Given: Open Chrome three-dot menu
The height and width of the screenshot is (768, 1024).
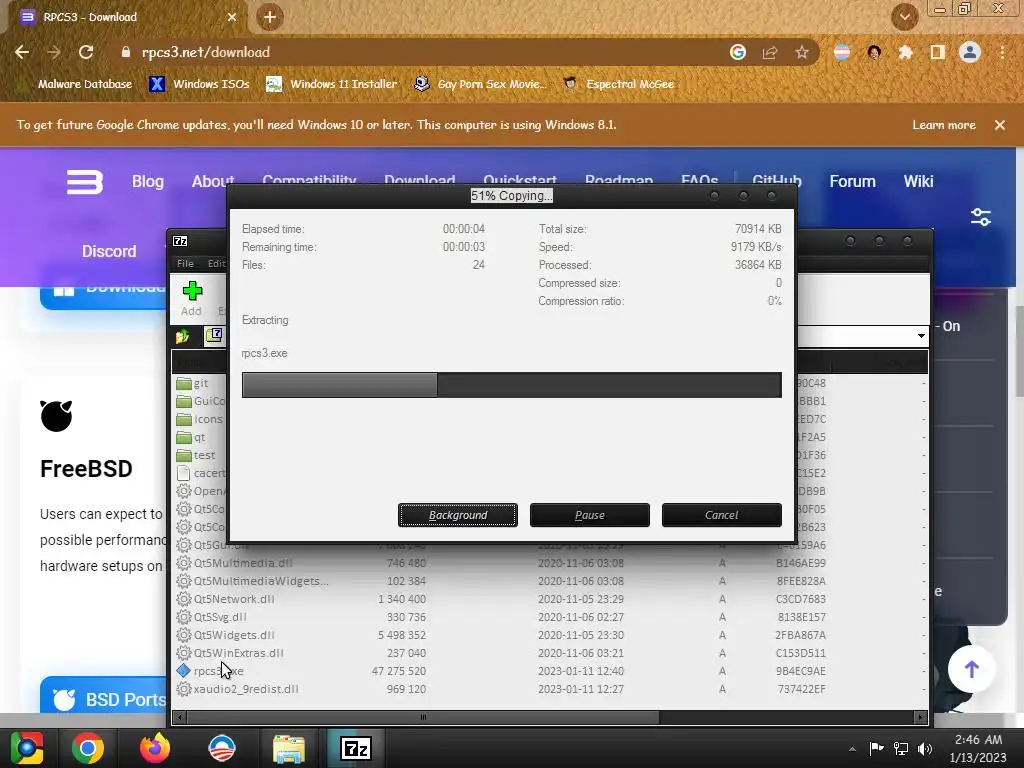Looking at the screenshot, I should pyautogui.click(x=1002, y=52).
